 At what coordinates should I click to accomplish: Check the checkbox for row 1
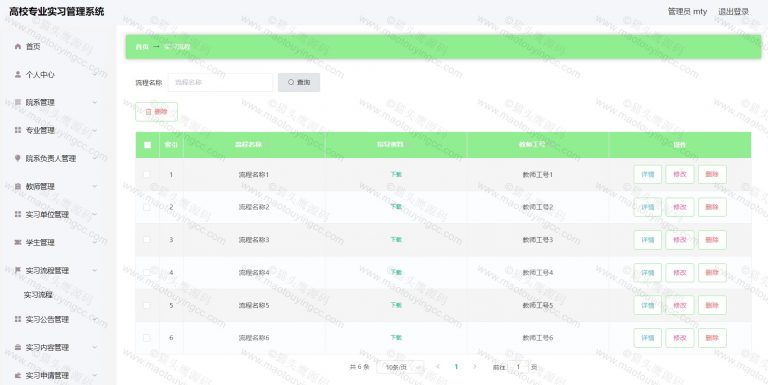click(x=146, y=174)
